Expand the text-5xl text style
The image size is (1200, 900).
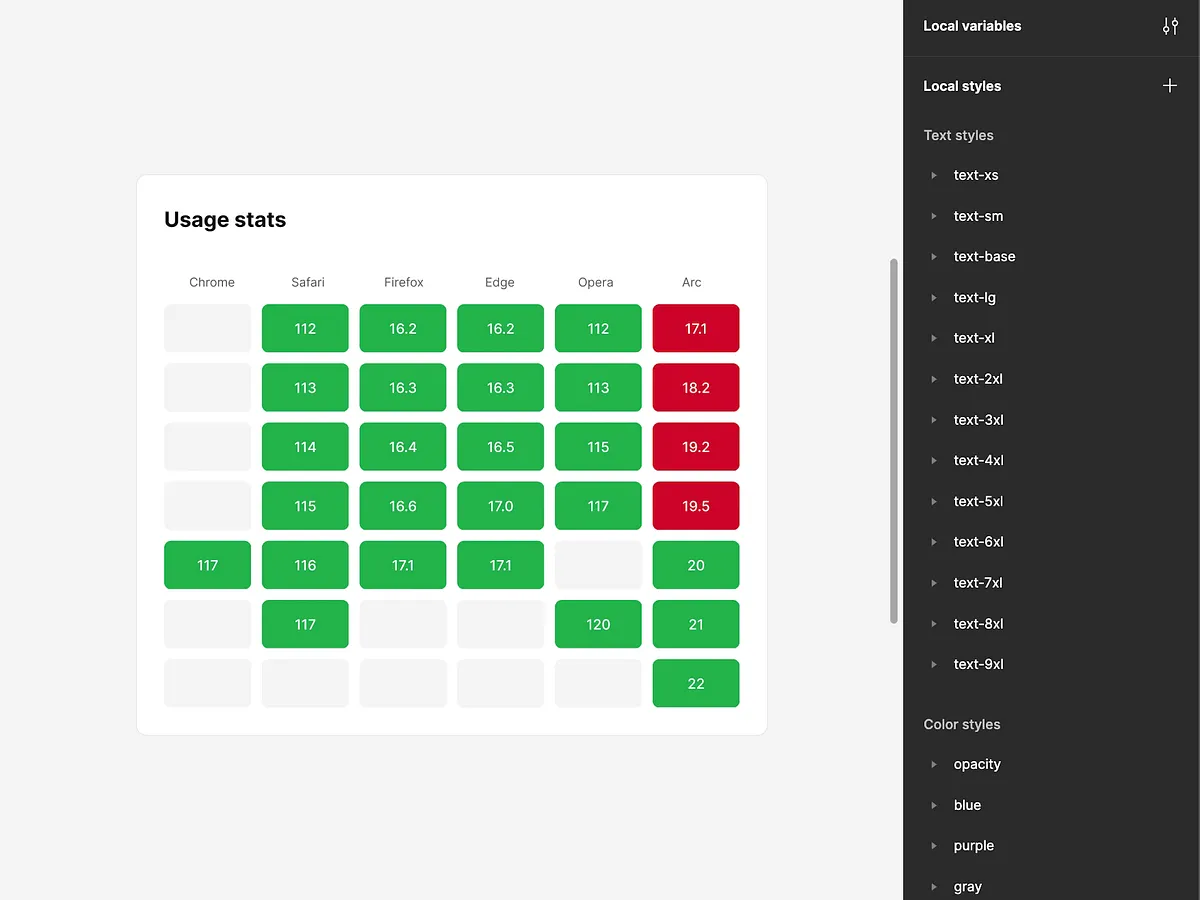(932, 501)
